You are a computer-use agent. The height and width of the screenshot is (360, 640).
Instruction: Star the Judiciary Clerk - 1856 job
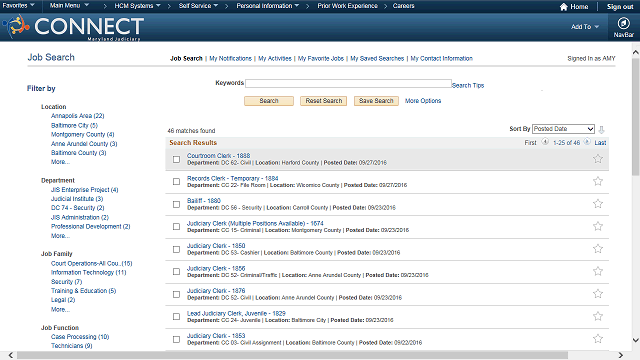[598, 271]
